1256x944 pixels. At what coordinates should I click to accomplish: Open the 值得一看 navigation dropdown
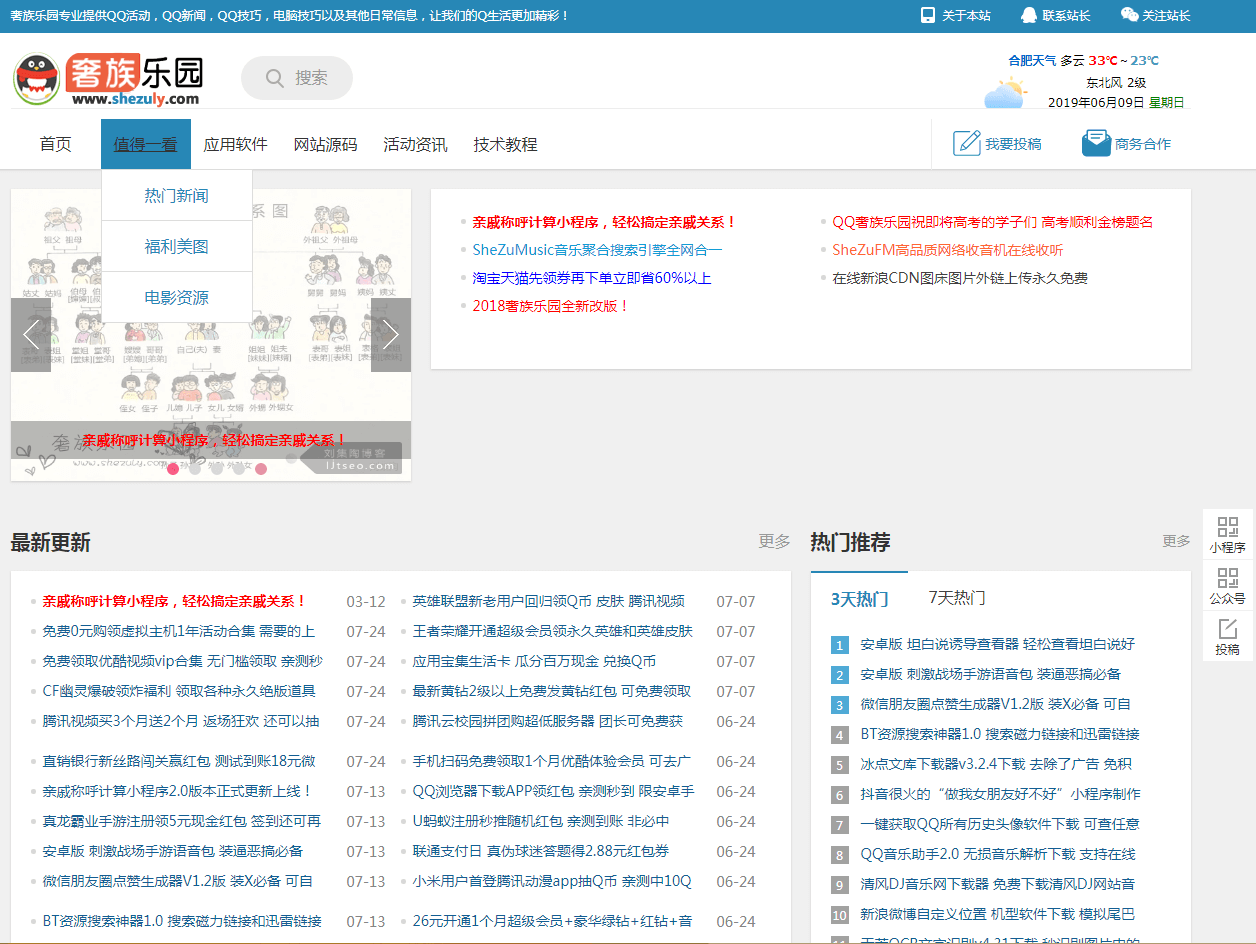145,143
